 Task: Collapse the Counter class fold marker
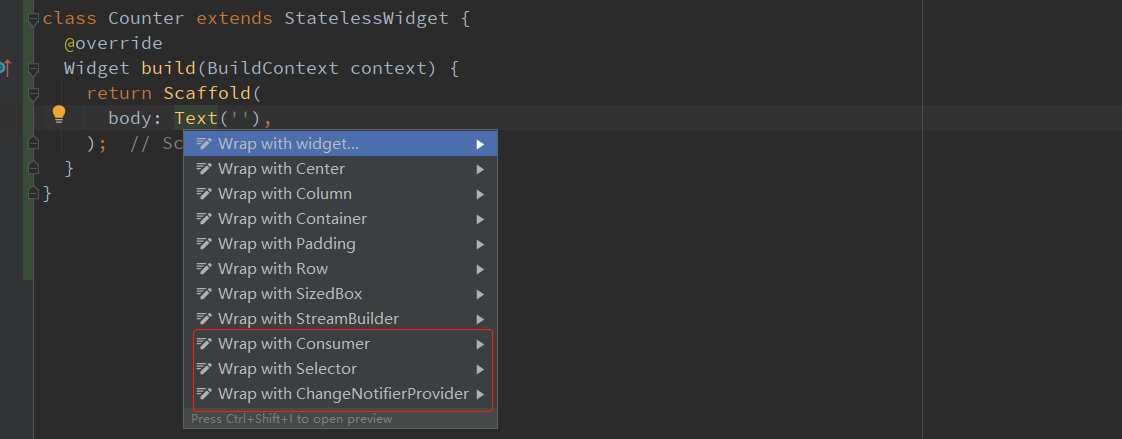click(34, 19)
